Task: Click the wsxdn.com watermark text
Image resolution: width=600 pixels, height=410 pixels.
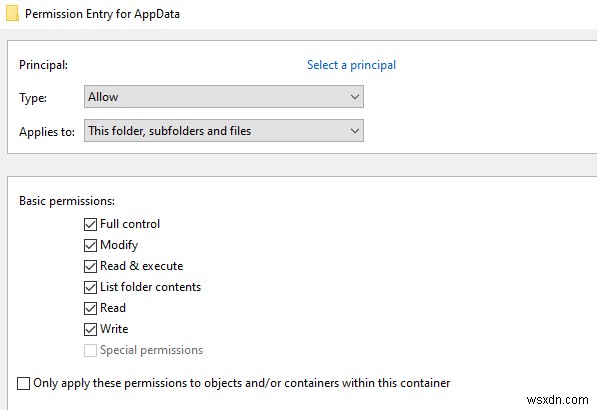Action: (565, 399)
